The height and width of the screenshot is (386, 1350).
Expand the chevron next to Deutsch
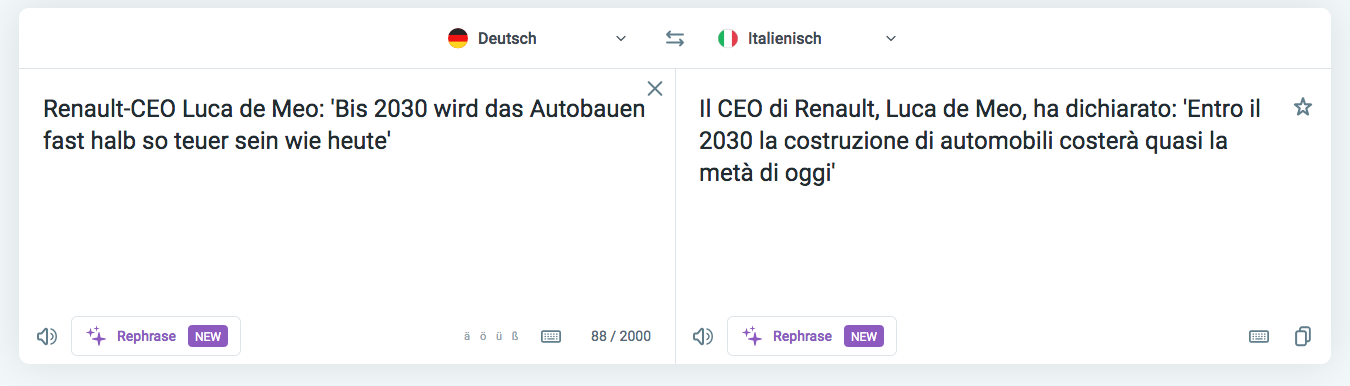point(621,39)
